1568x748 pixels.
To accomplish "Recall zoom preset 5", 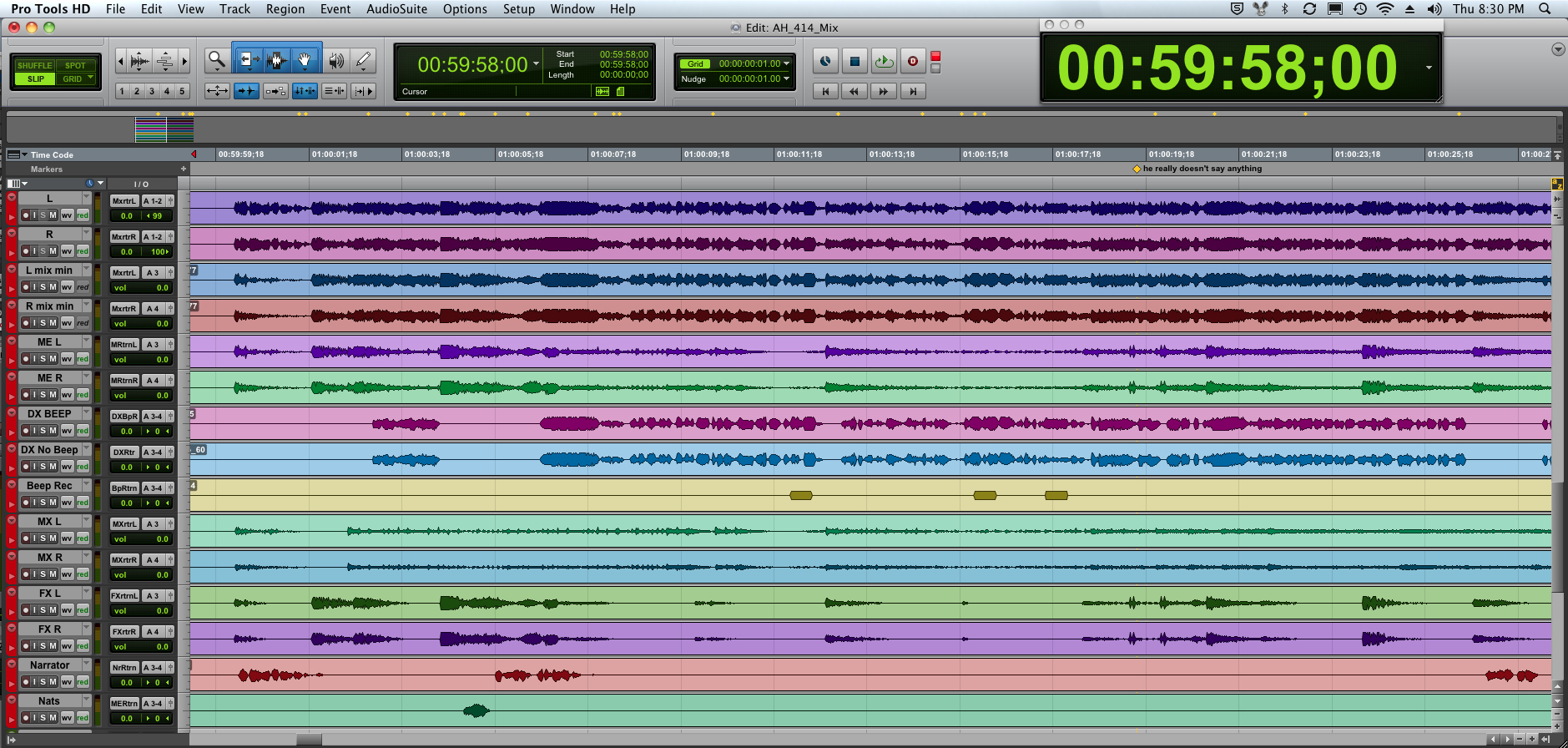I will coord(182,91).
